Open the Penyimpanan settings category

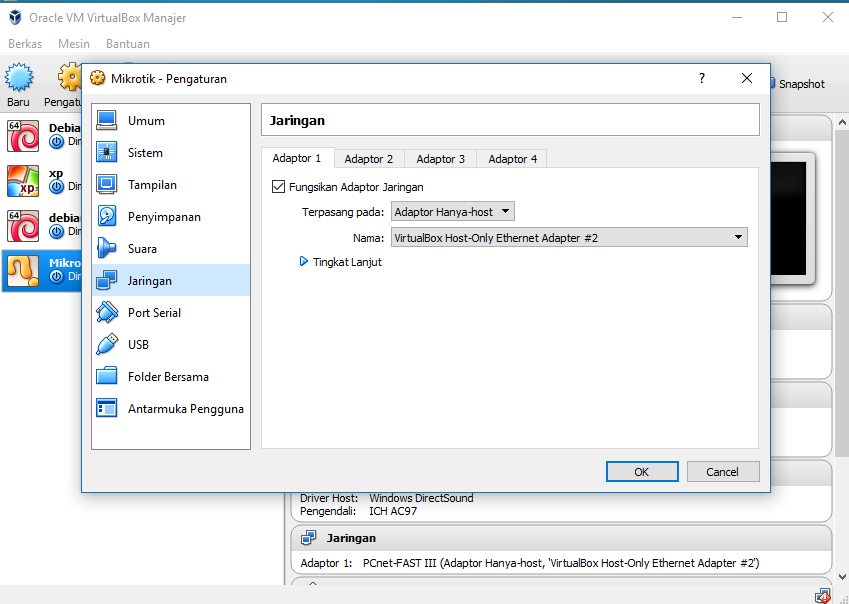[x=171, y=216]
